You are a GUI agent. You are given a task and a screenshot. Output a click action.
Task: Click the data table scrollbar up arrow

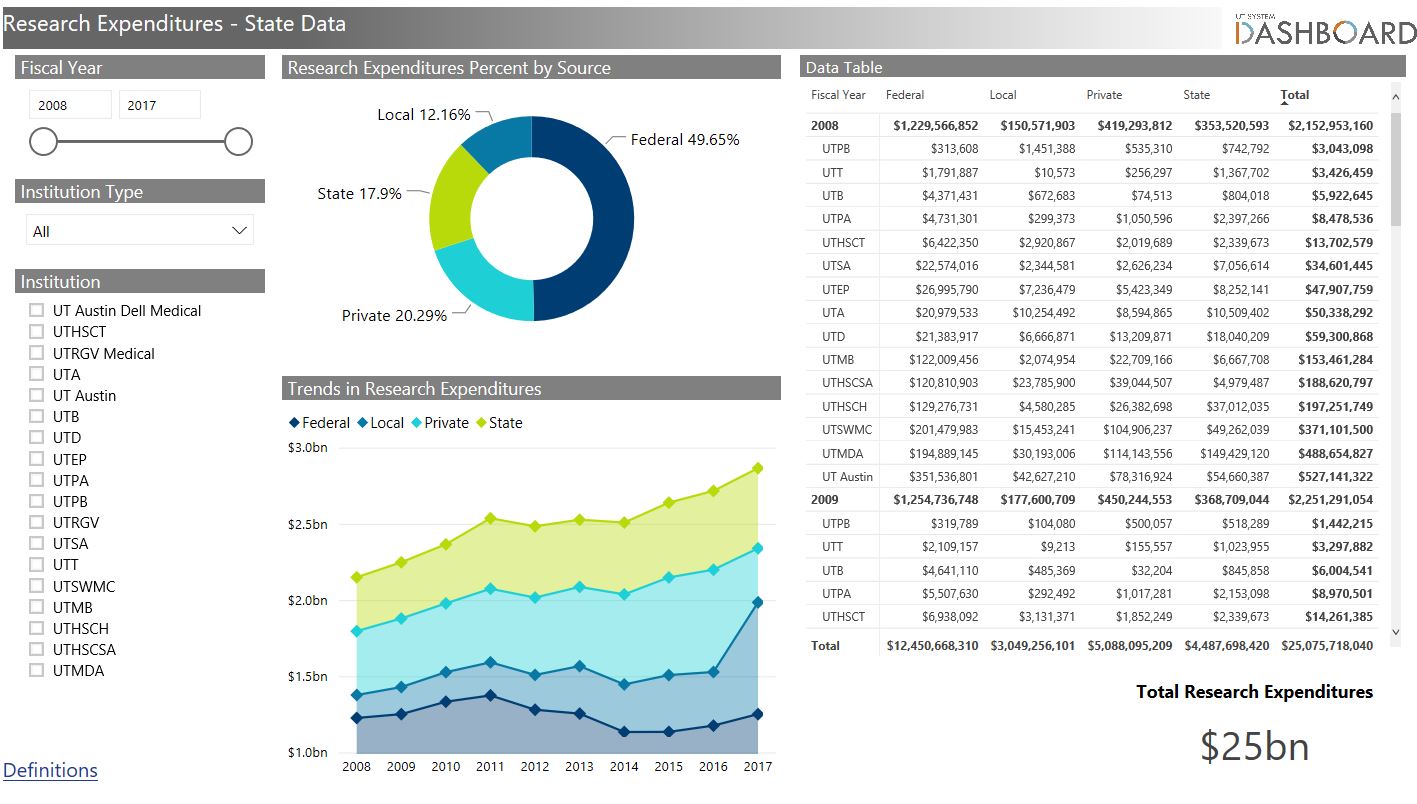[x=1397, y=96]
